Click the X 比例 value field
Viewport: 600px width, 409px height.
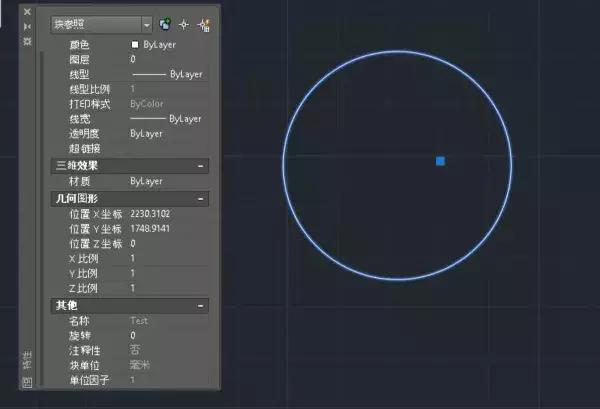click(169, 259)
